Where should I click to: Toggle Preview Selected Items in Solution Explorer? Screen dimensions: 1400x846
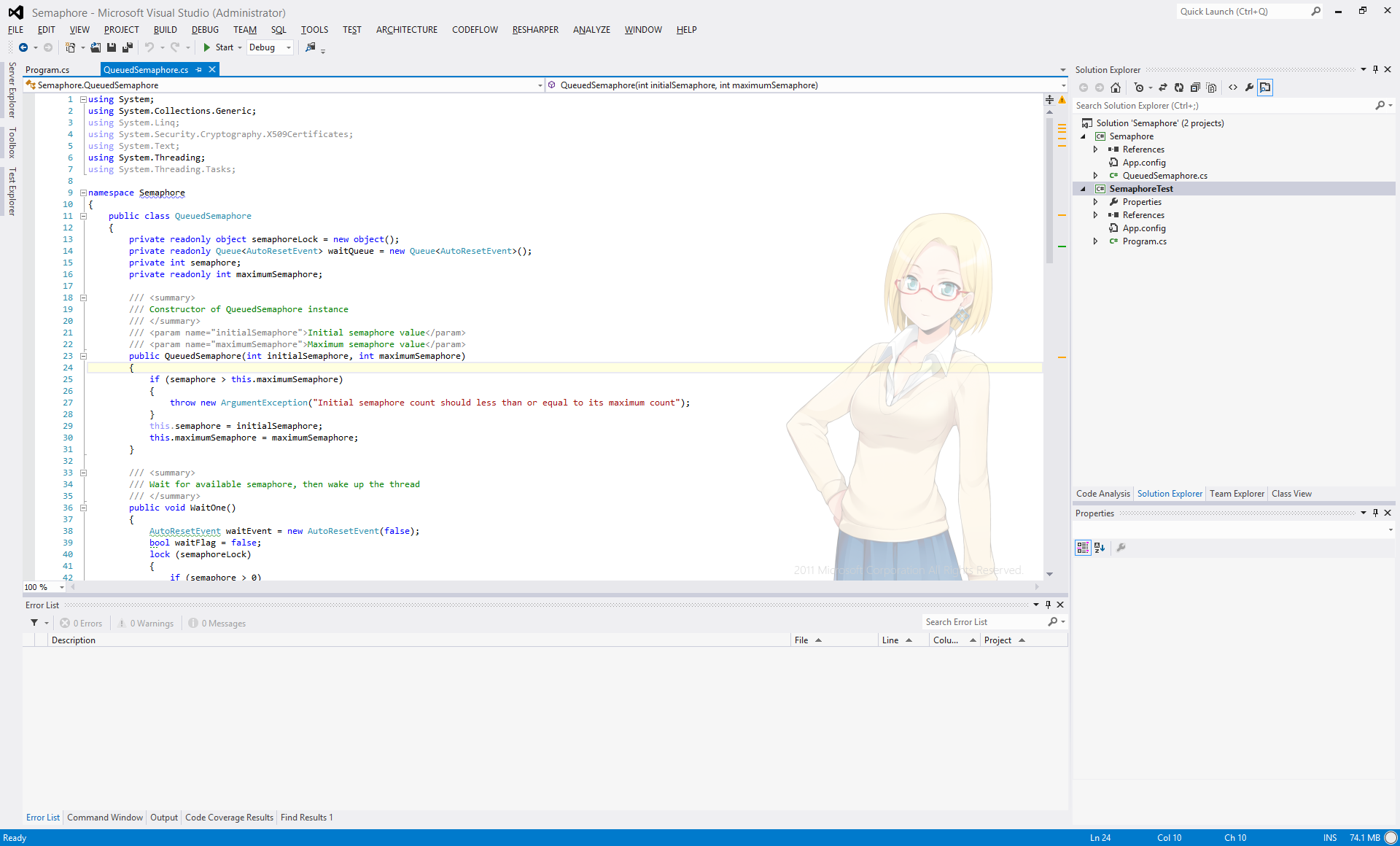click(1265, 88)
